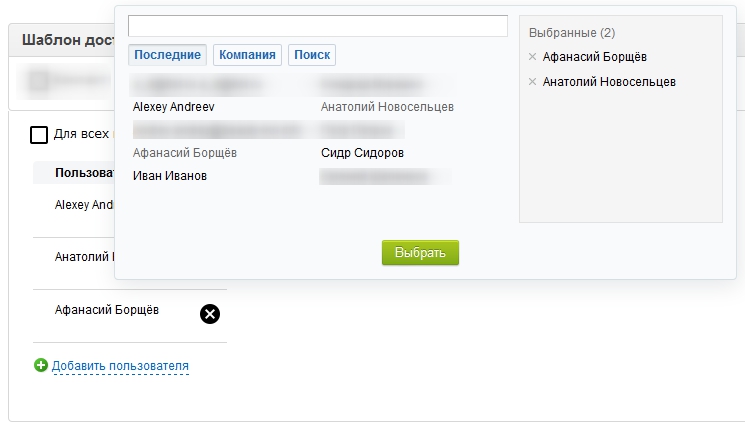745x429 pixels.
Task: Click greyed Афанасий Борщёв in picker list
Action: pyautogui.click(x=185, y=153)
